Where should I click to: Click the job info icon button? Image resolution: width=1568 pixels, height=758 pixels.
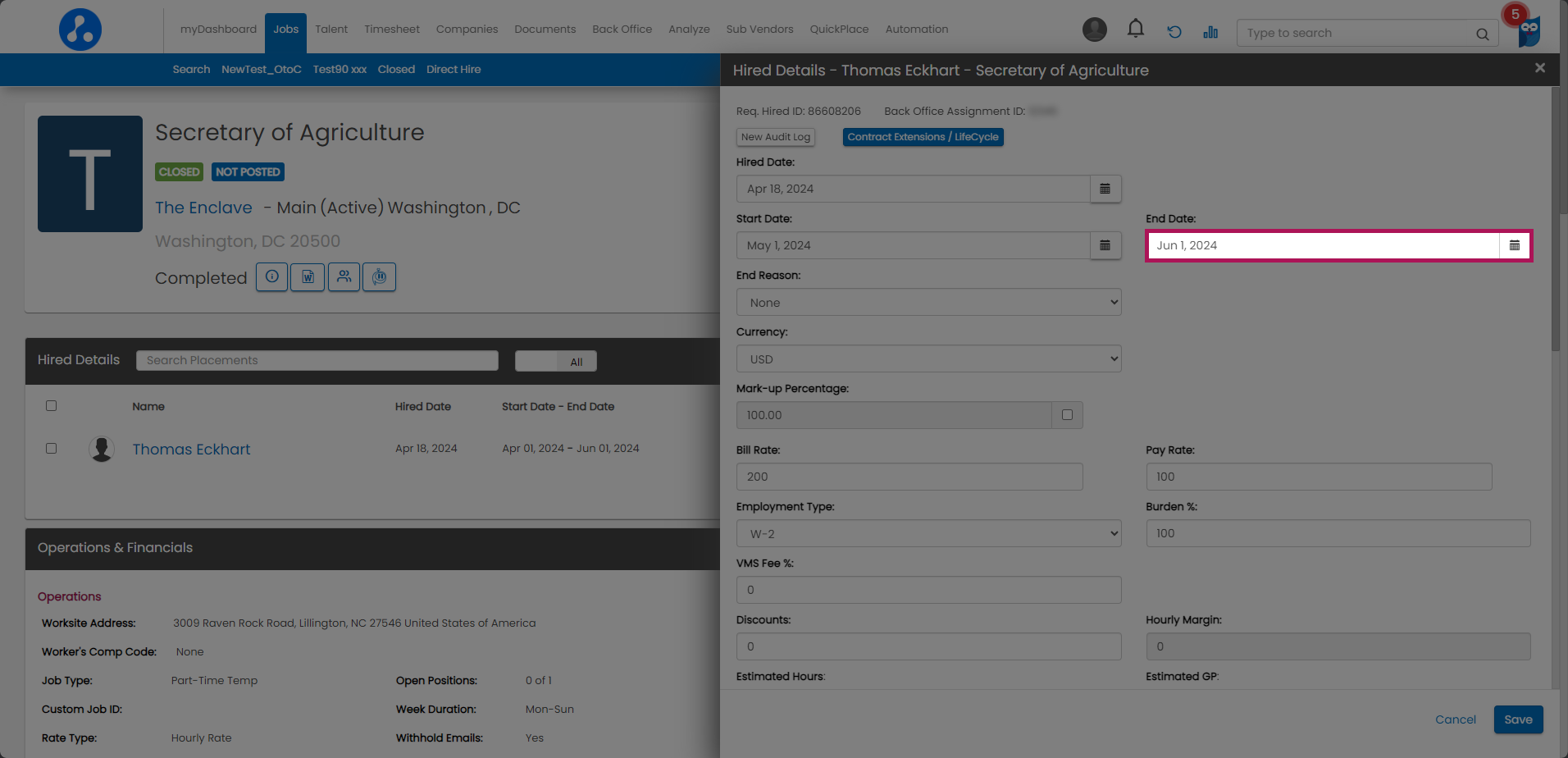pyautogui.click(x=271, y=277)
